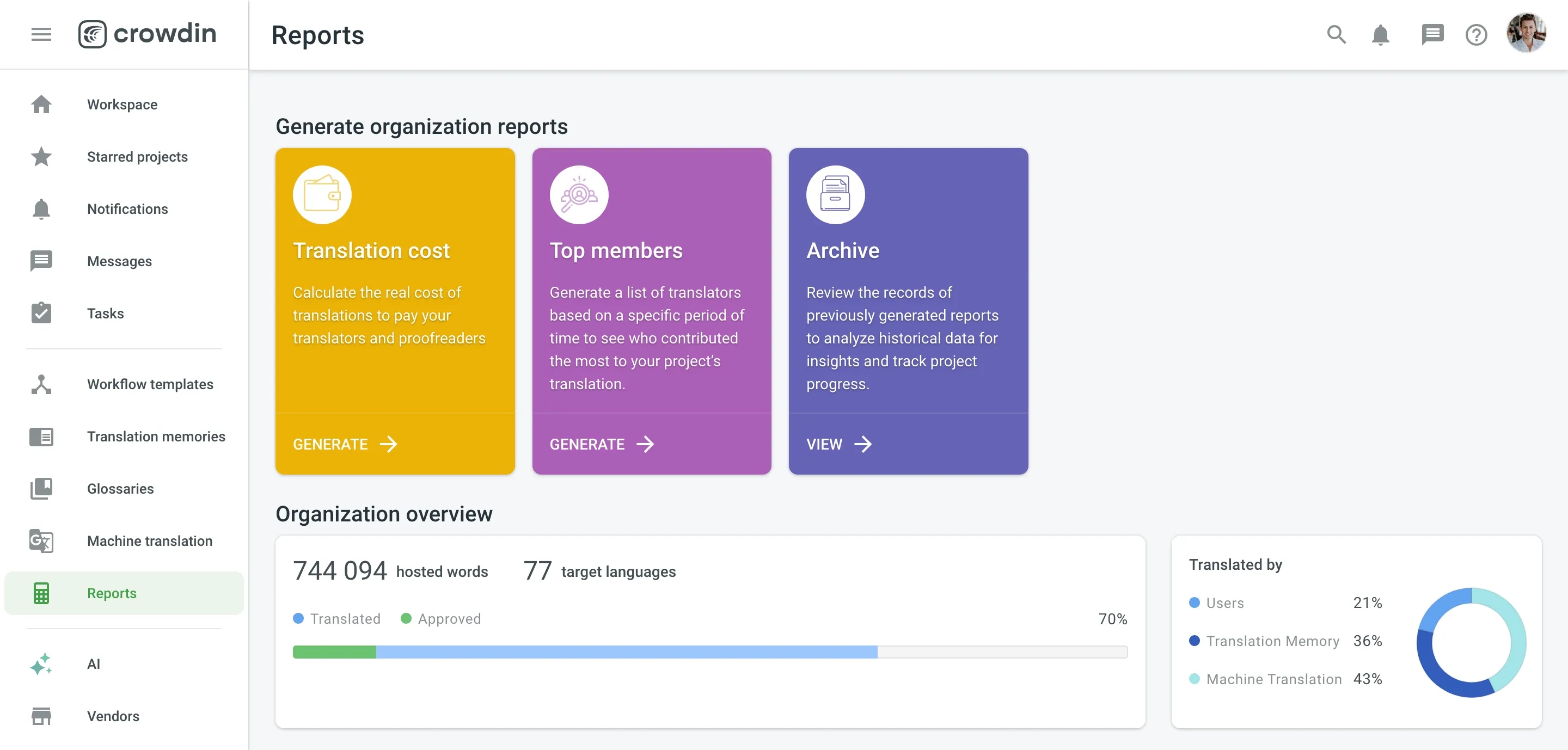Click the Top members report icon
Screen dimensions: 1568x750
click(579, 194)
